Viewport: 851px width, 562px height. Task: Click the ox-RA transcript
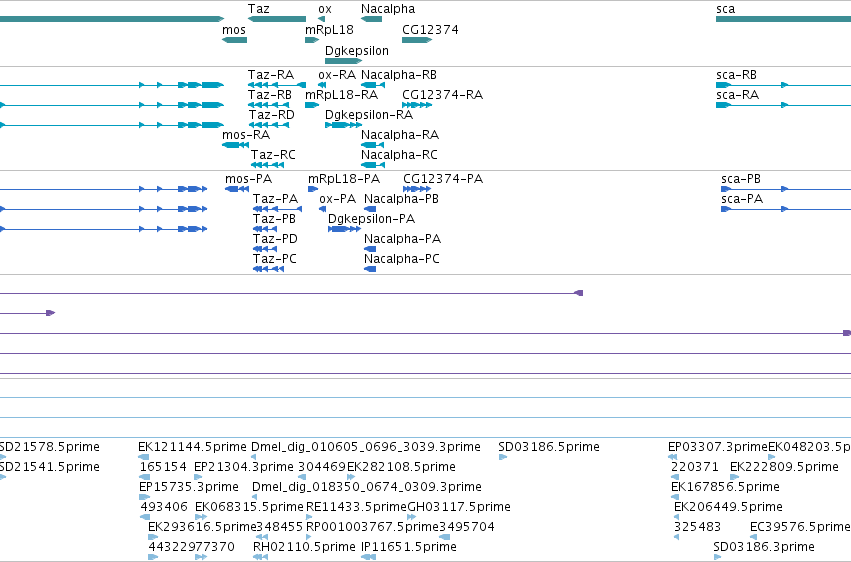[322, 85]
